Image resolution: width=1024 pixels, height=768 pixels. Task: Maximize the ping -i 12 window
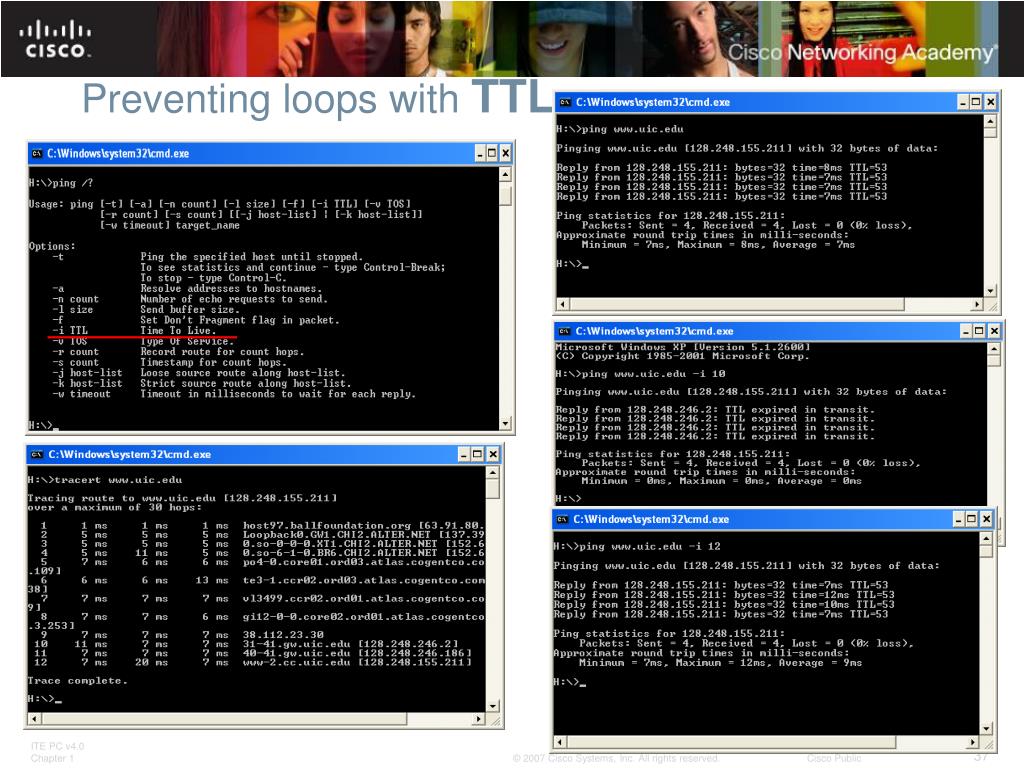[x=972, y=519]
